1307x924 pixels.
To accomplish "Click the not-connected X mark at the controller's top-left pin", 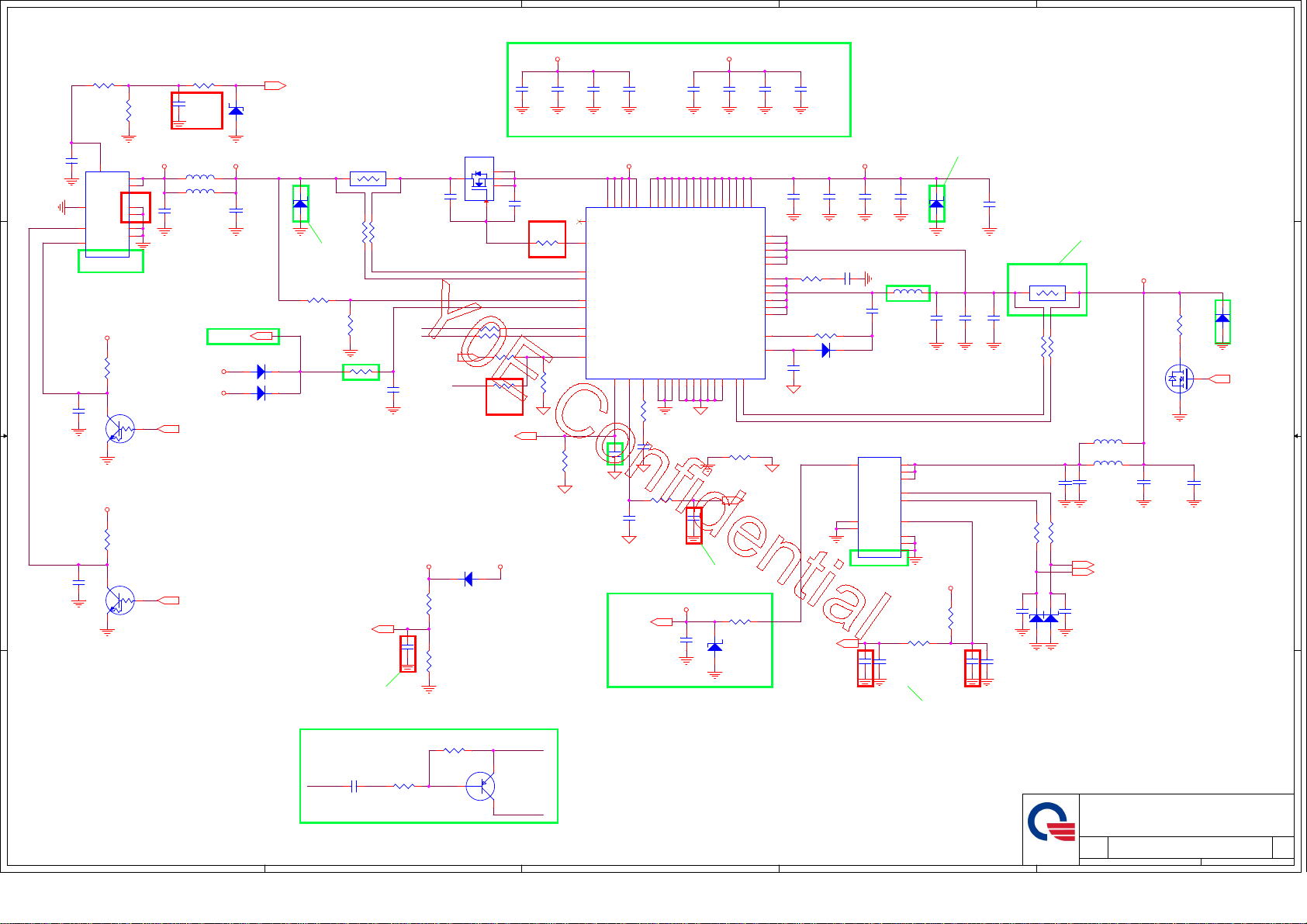I will pyautogui.click(x=580, y=222).
